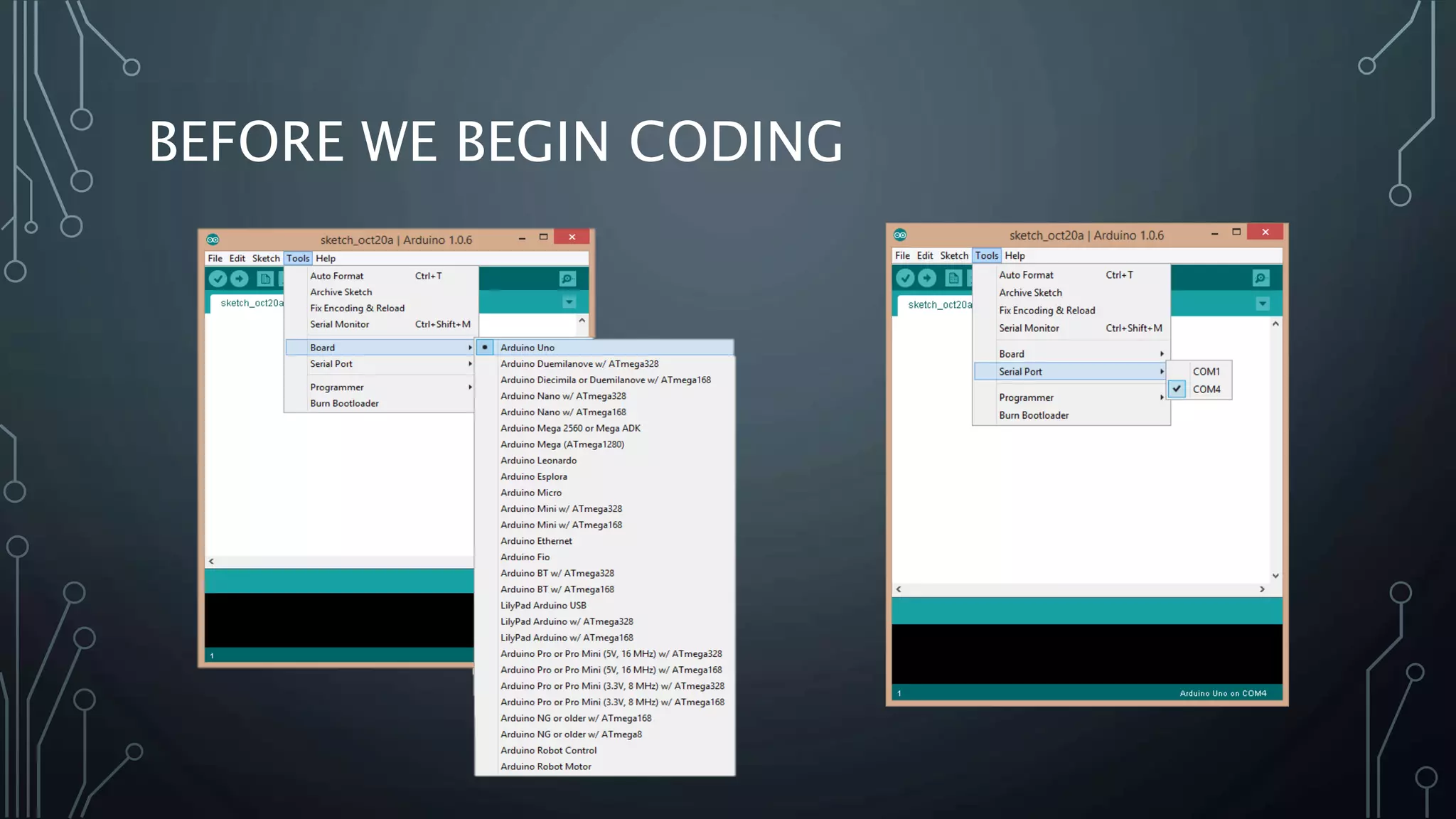Open Serial Monitor magnifier icon in left window
The image size is (1456, 819).
(x=567, y=279)
